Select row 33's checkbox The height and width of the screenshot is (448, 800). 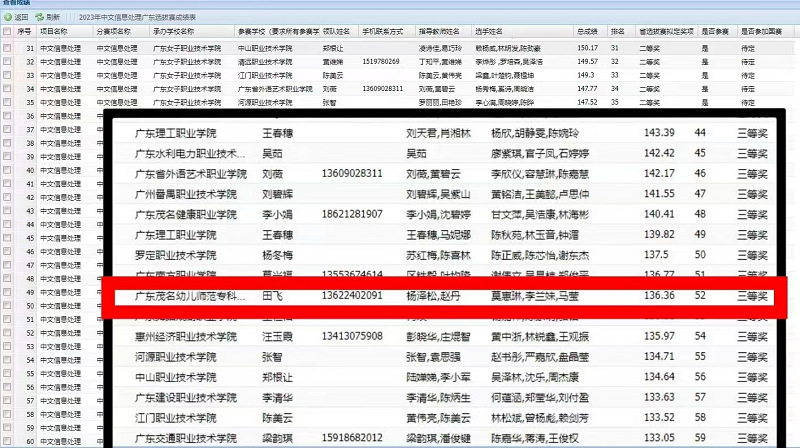[7, 75]
